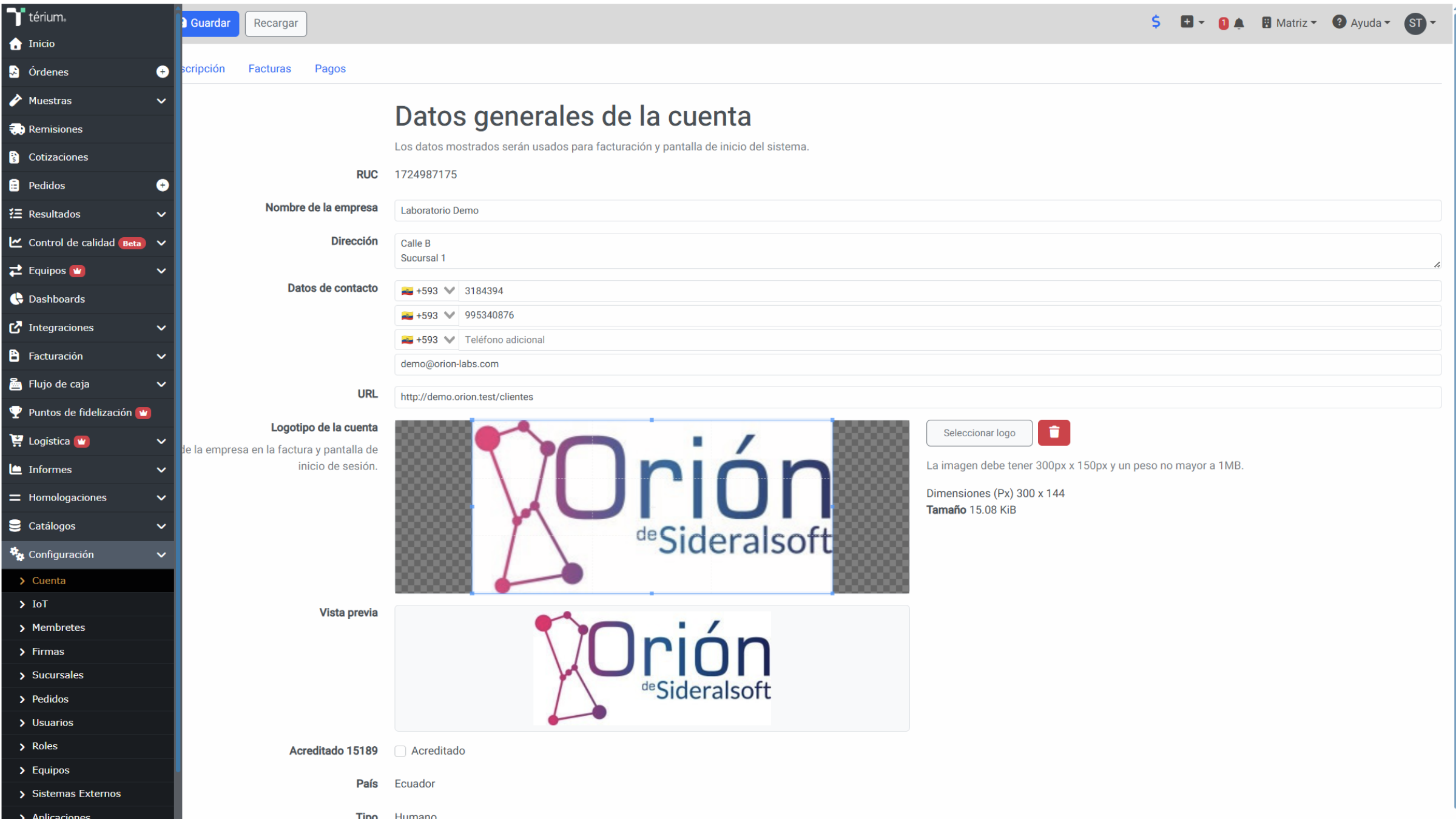
Task: Click the URL input field
Action: pos(918,397)
